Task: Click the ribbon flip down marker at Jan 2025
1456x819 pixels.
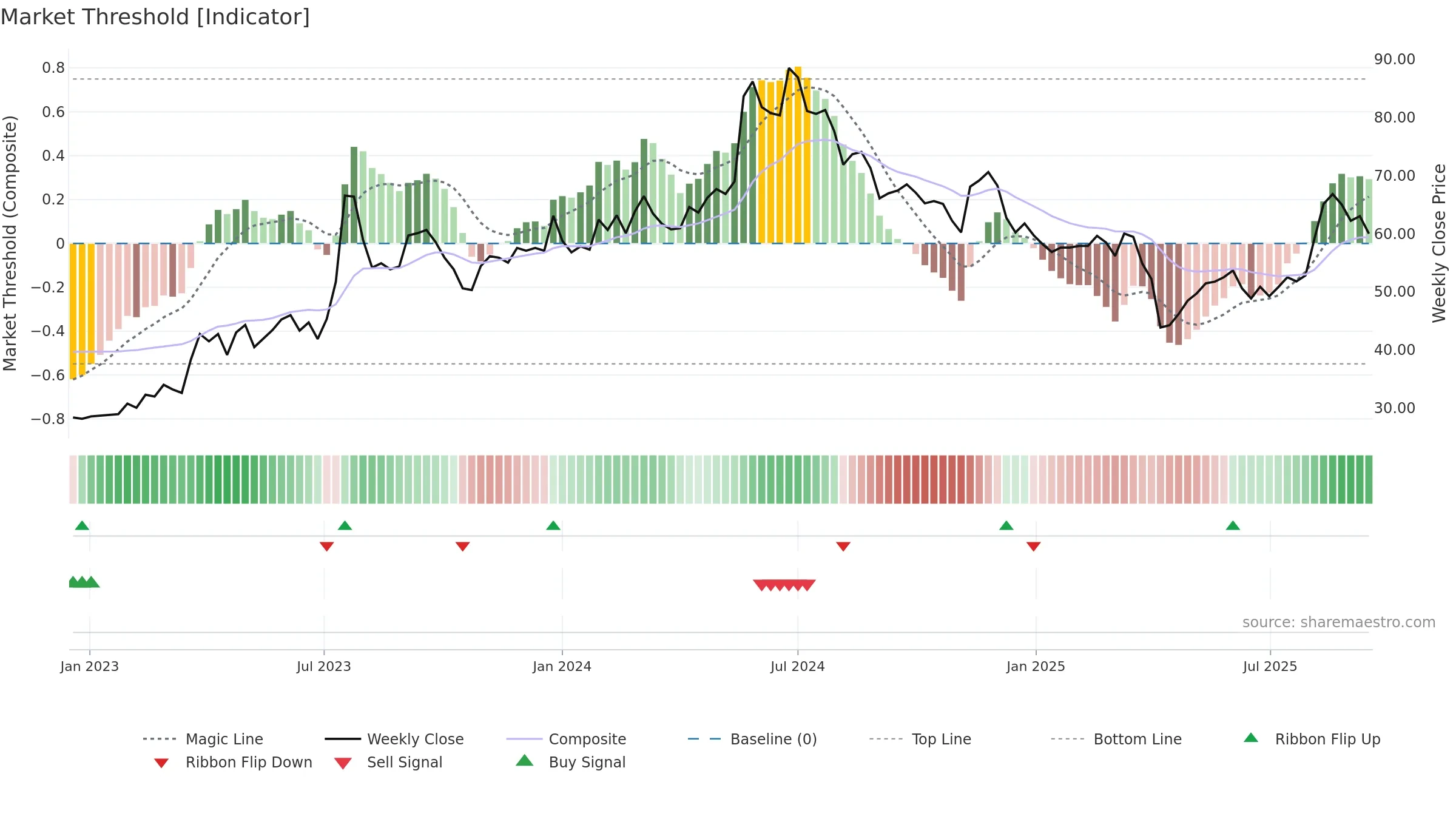Action: (x=1034, y=547)
